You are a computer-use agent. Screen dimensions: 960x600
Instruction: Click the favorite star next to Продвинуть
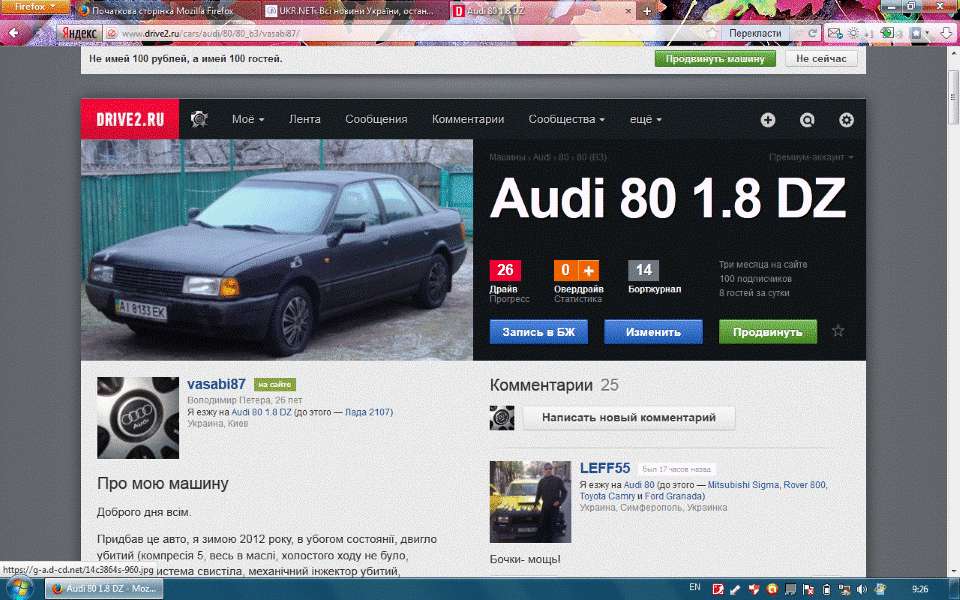838,331
